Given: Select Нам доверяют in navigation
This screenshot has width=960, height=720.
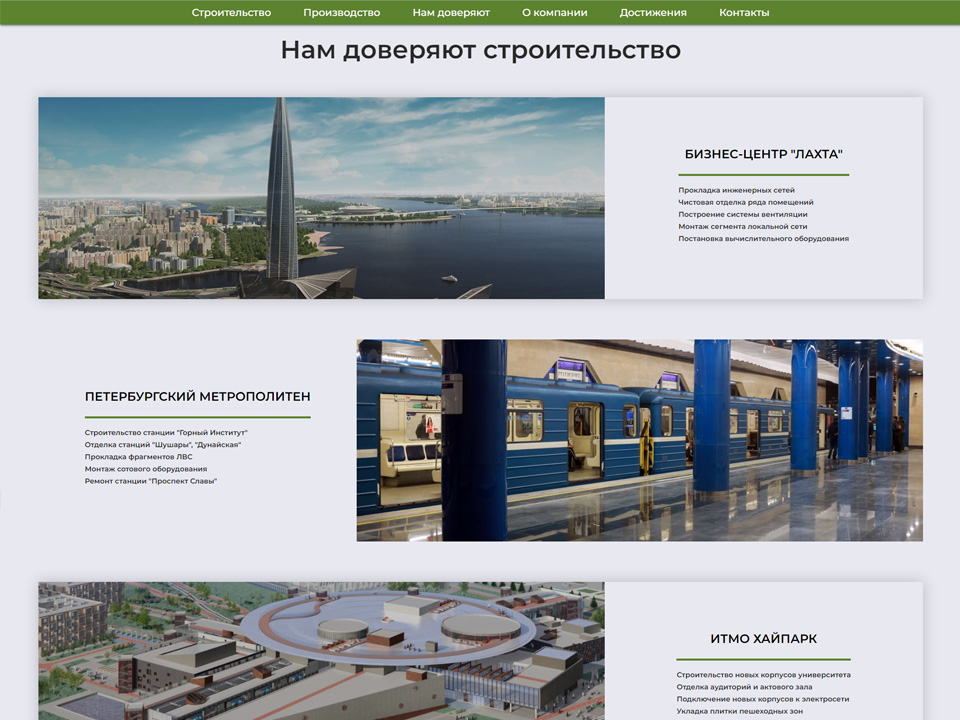Looking at the screenshot, I should pyautogui.click(x=451, y=13).
